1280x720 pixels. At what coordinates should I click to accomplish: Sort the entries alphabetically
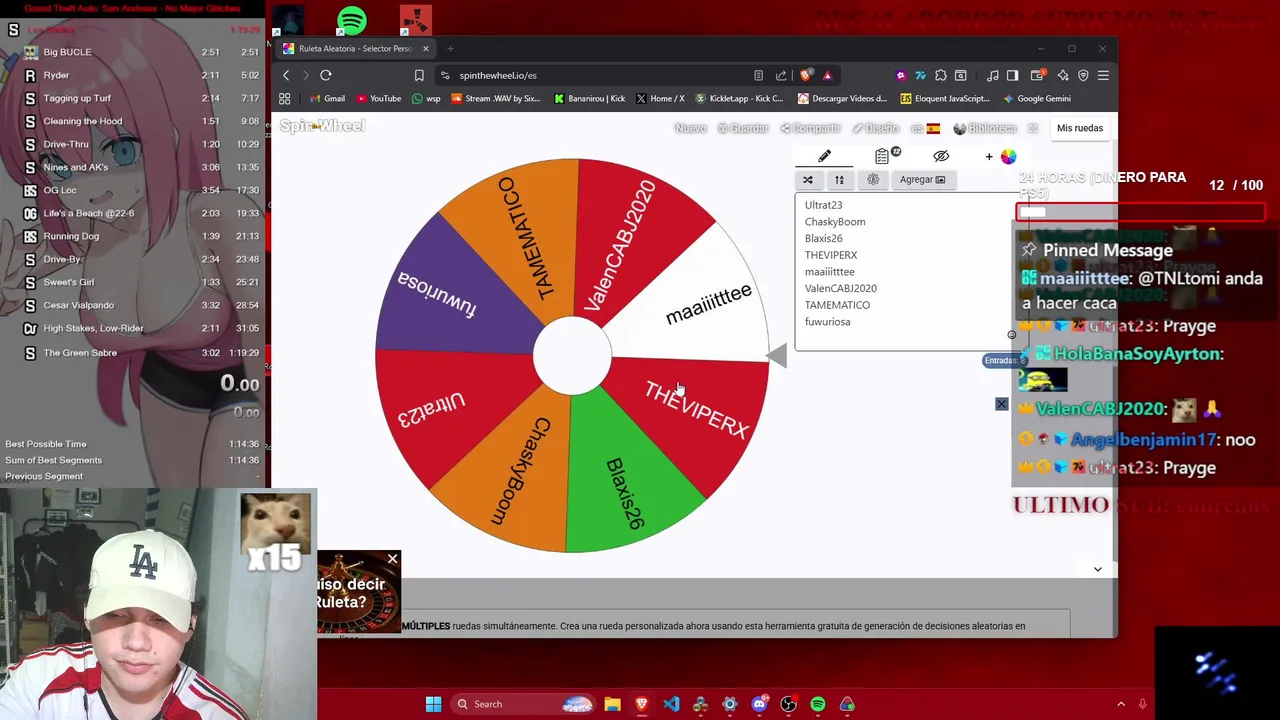pyautogui.click(x=840, y=179)
